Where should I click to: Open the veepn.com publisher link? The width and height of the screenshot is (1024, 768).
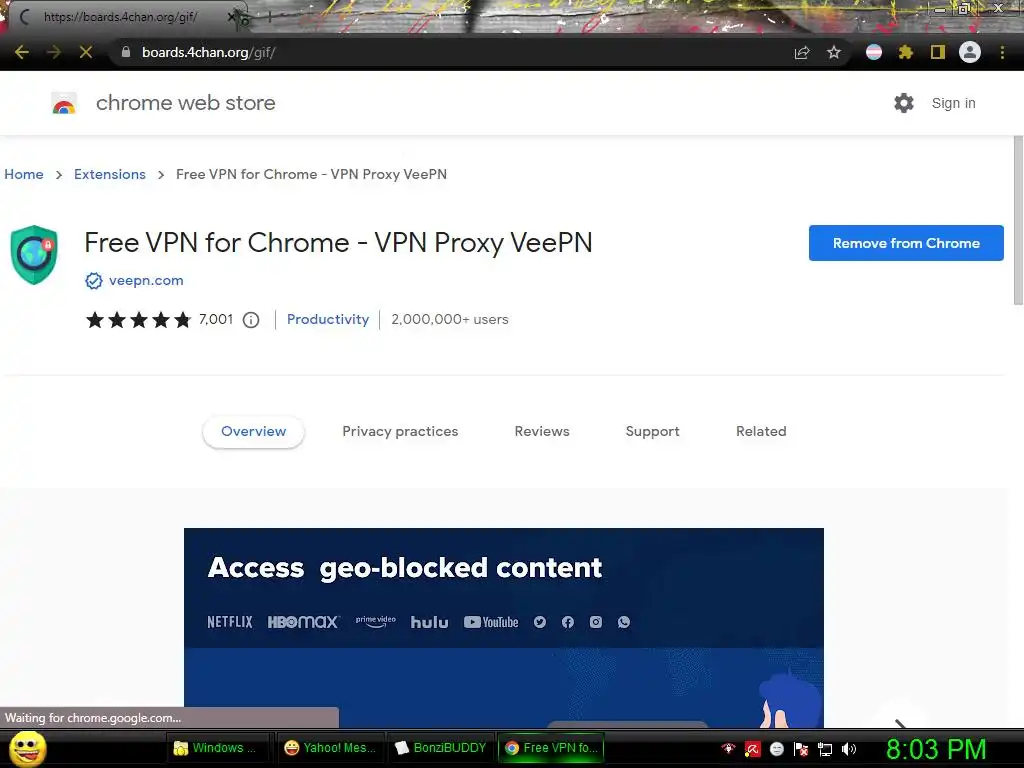(x=146, y=281)
